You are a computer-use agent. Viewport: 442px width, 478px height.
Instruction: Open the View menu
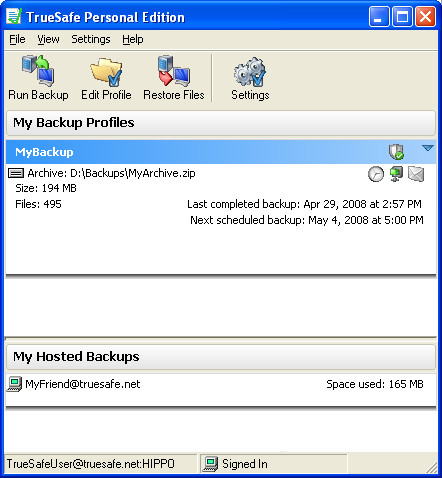[48, 39]
